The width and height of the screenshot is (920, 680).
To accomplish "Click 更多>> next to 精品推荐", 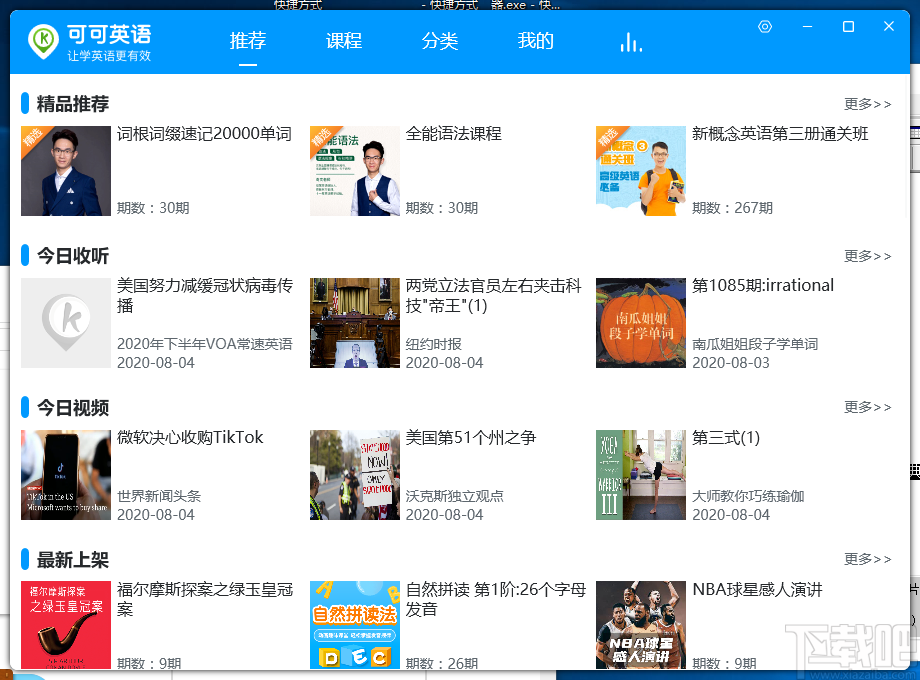I will tap(866, 103).
